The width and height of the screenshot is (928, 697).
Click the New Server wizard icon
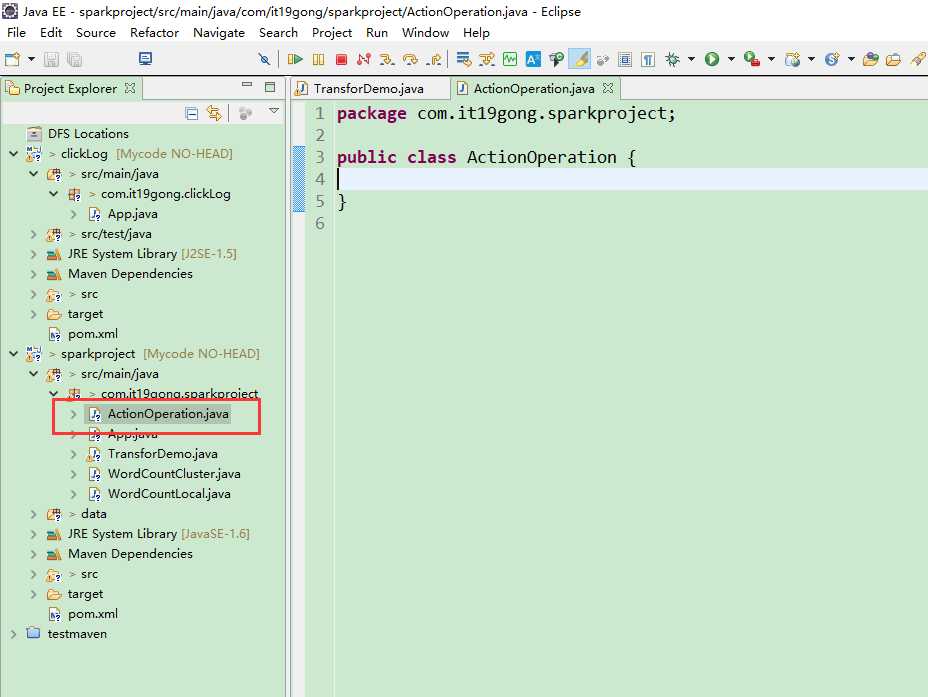tap(792, 59)
